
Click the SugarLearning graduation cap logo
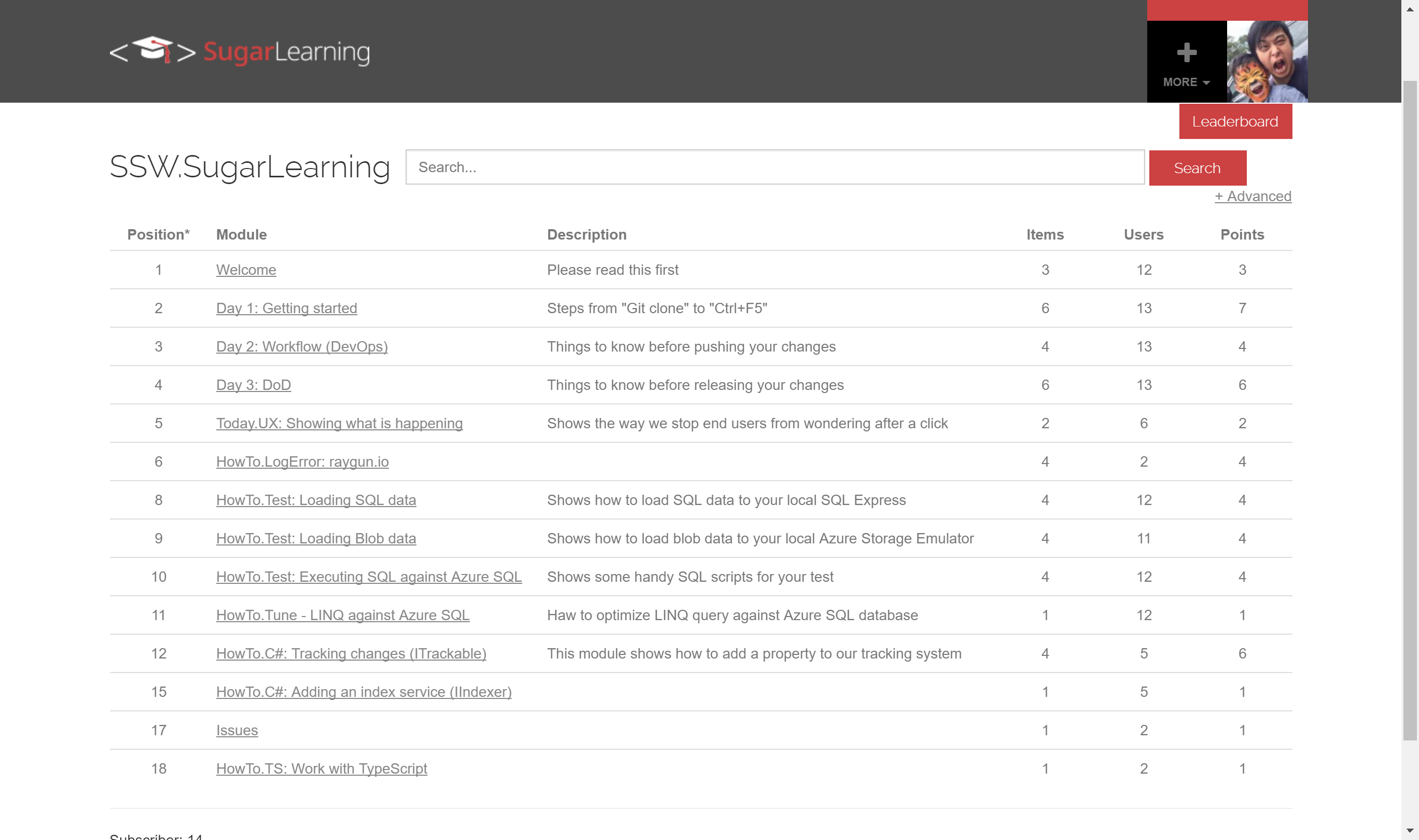[x=153, y=51]
